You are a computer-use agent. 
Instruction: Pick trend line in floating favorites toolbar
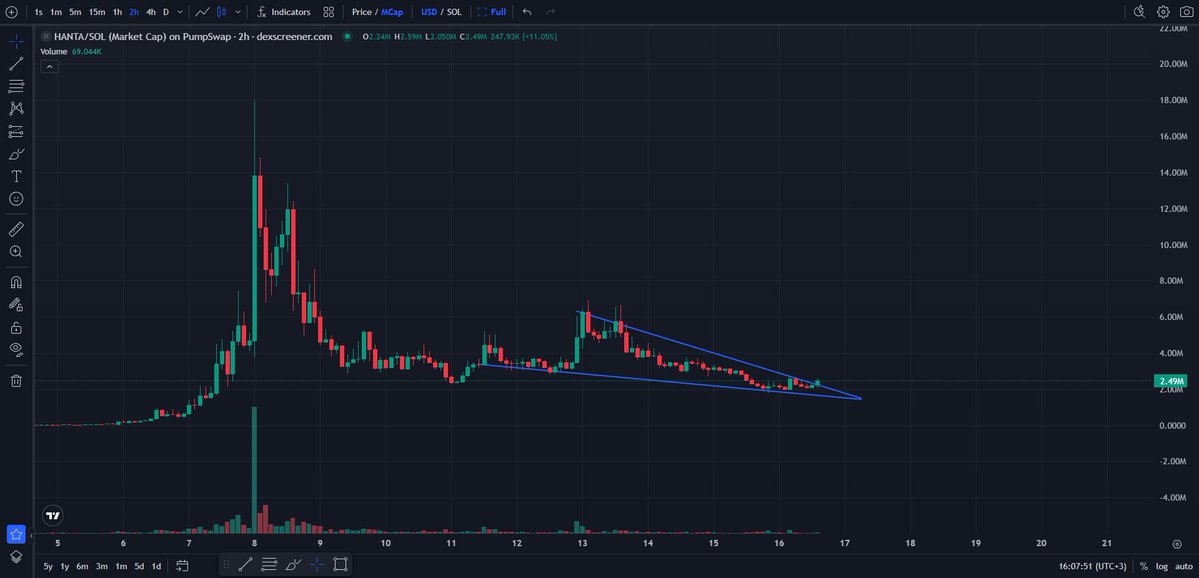pos(245,565)
